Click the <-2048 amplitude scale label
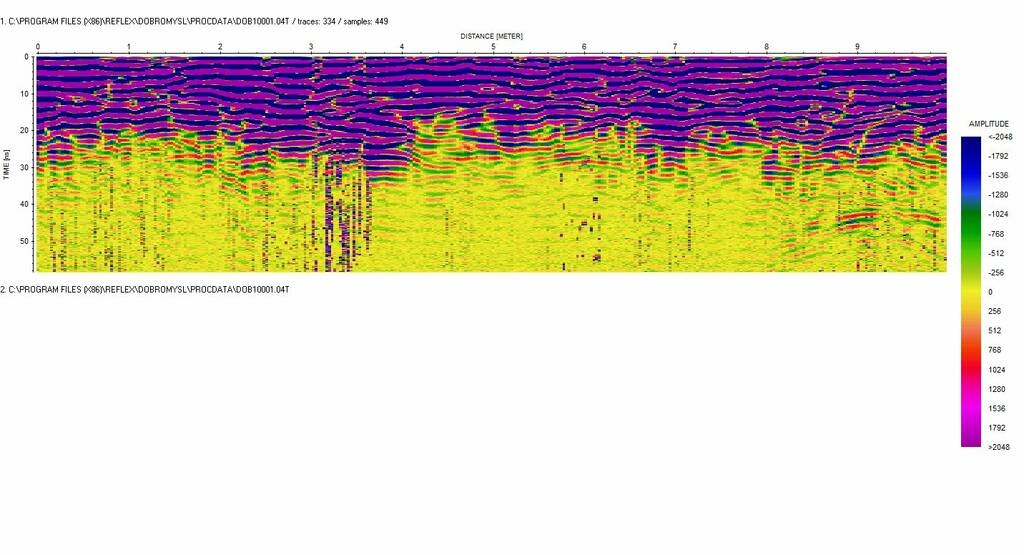 1000,137
